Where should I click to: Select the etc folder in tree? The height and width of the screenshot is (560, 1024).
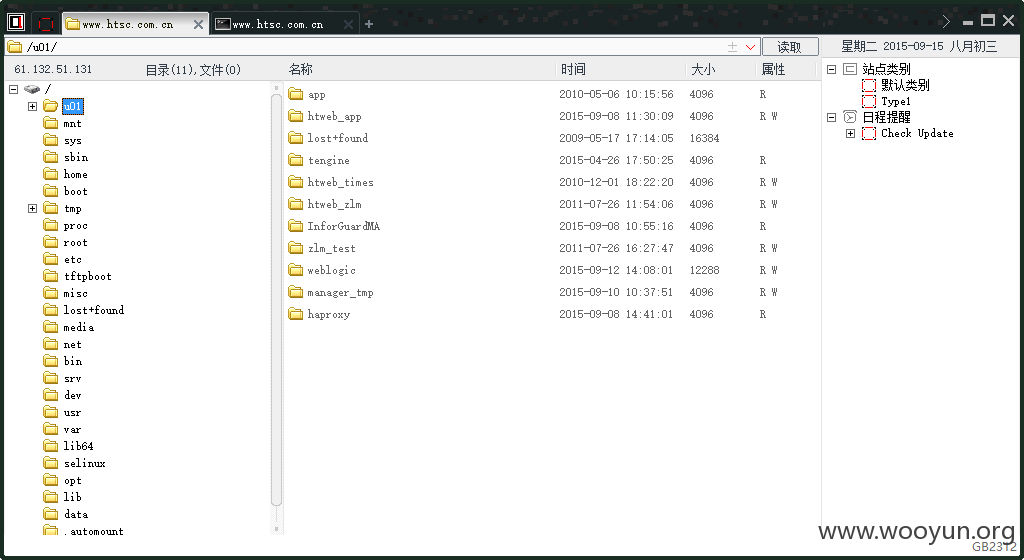tap(72, 259)
